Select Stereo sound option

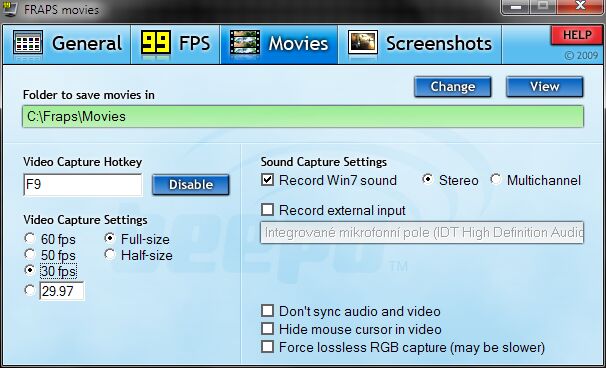pyautogui.click(x=427, y=179)
